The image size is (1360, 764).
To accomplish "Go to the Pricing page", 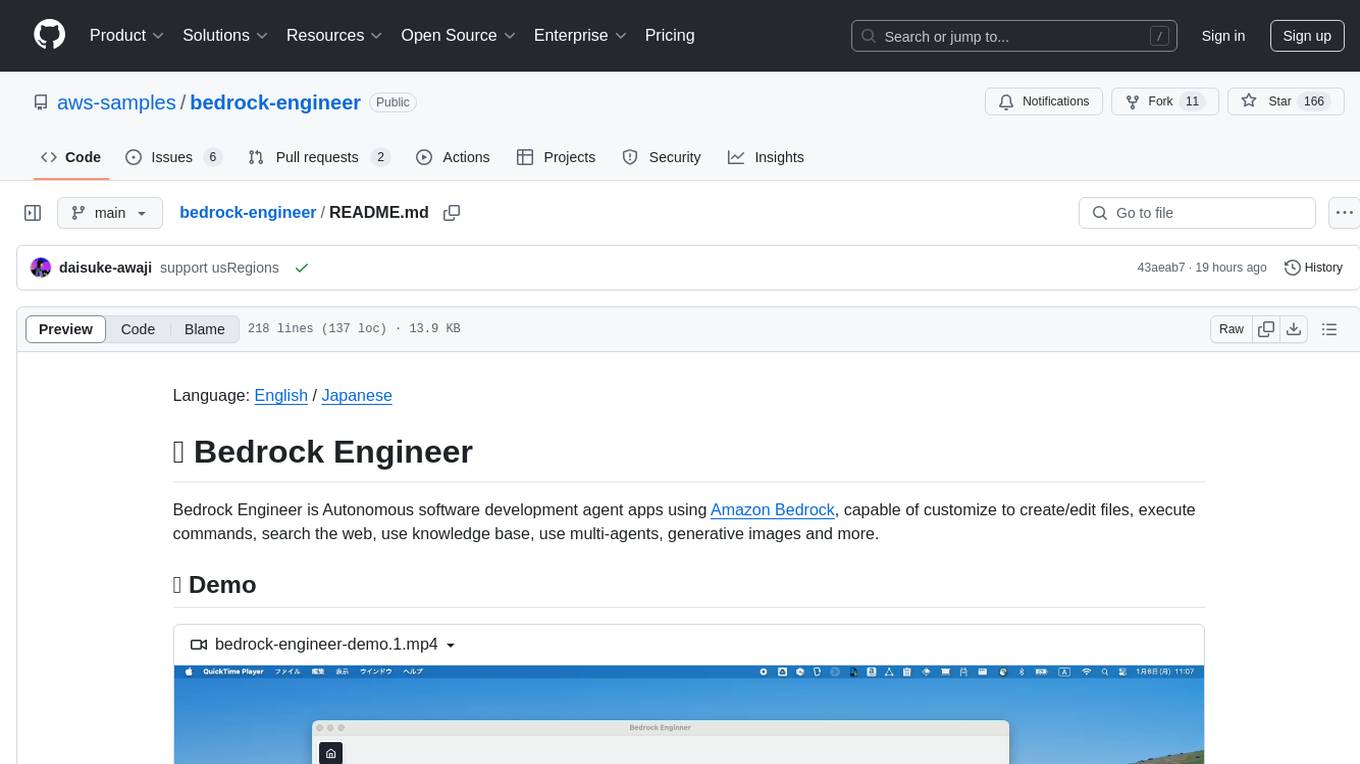I will (670, 35).
